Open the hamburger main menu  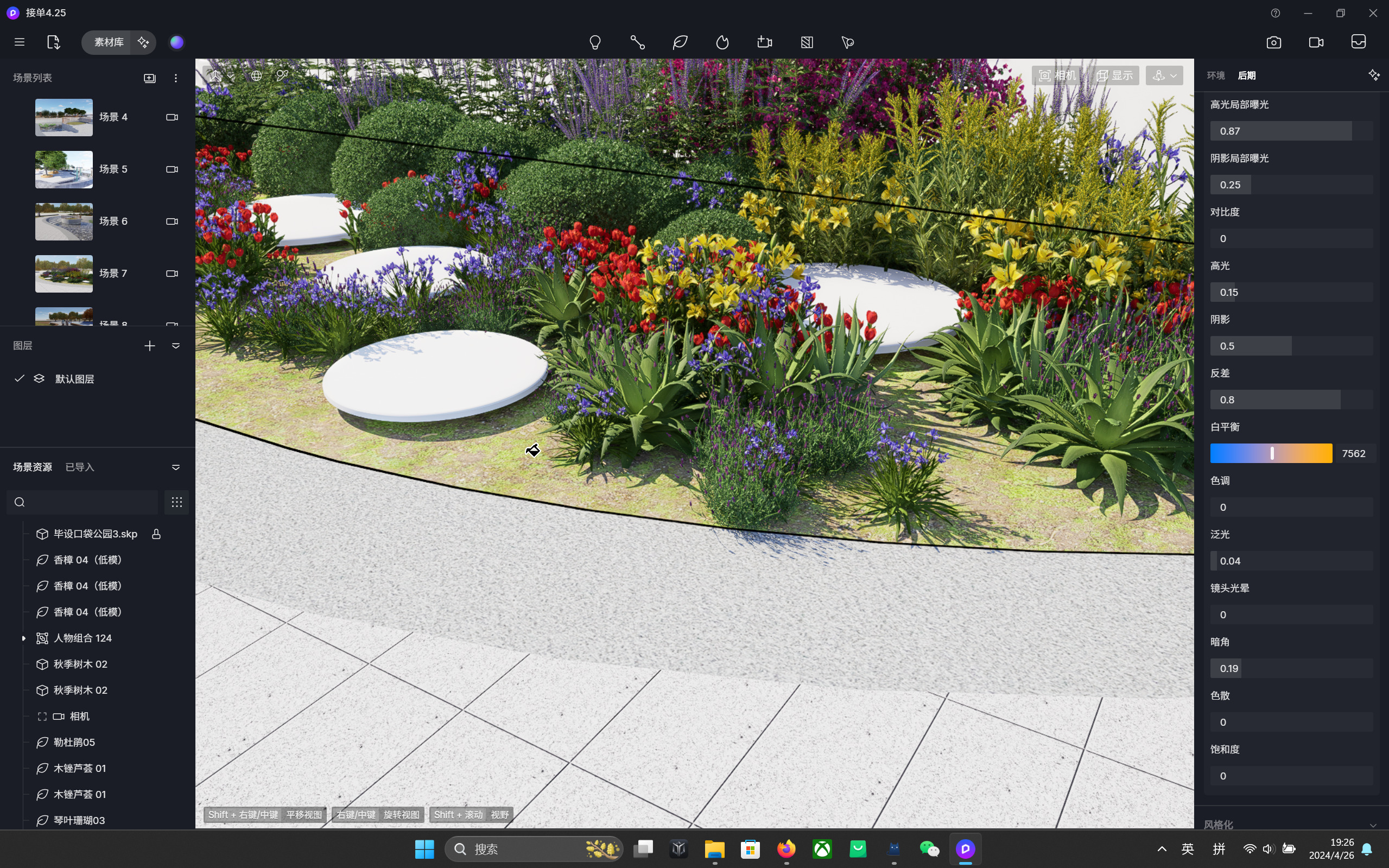[20, 42]
